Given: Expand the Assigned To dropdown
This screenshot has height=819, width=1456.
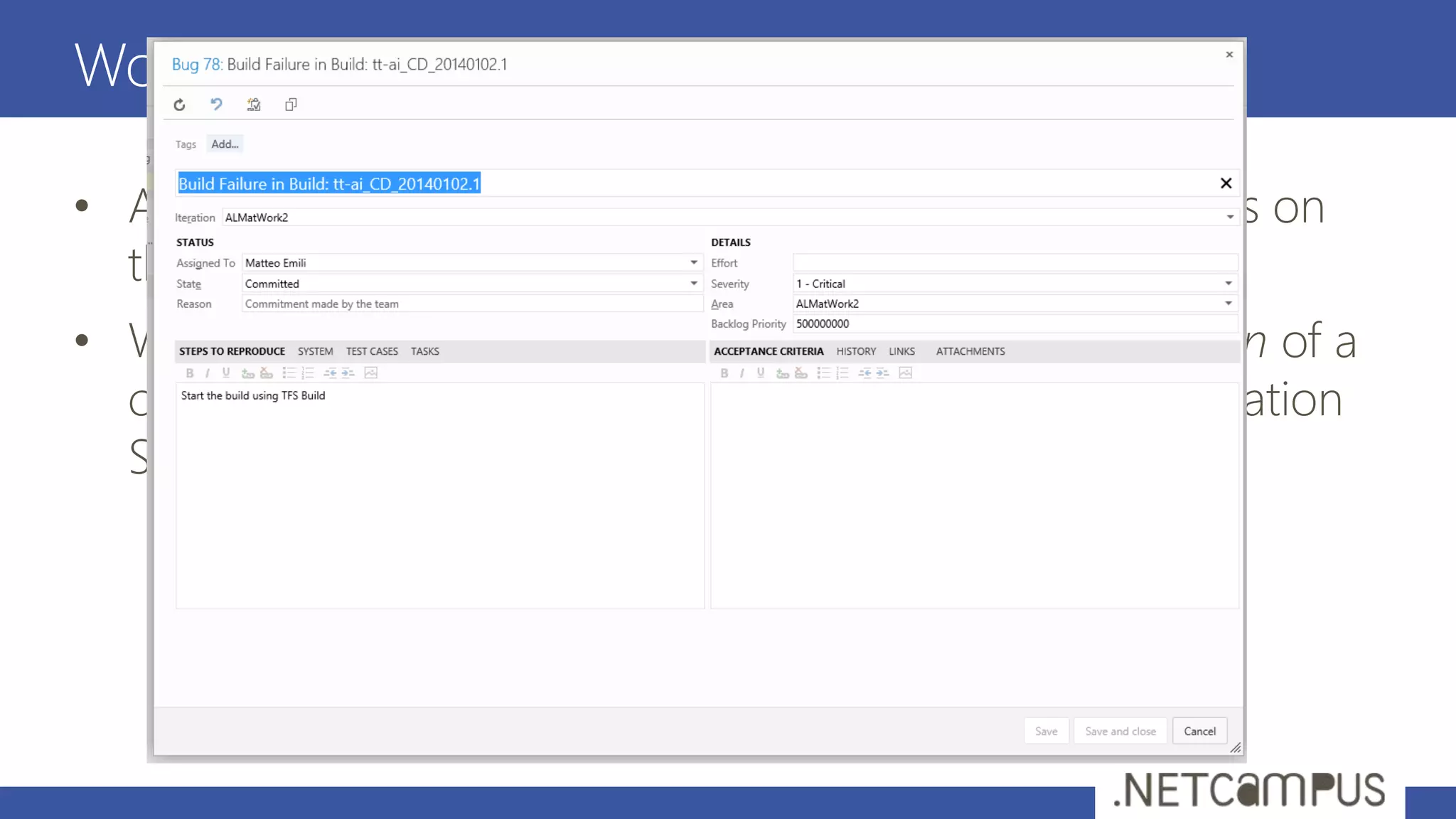Looking at the screenshot, I should (694, 262).
